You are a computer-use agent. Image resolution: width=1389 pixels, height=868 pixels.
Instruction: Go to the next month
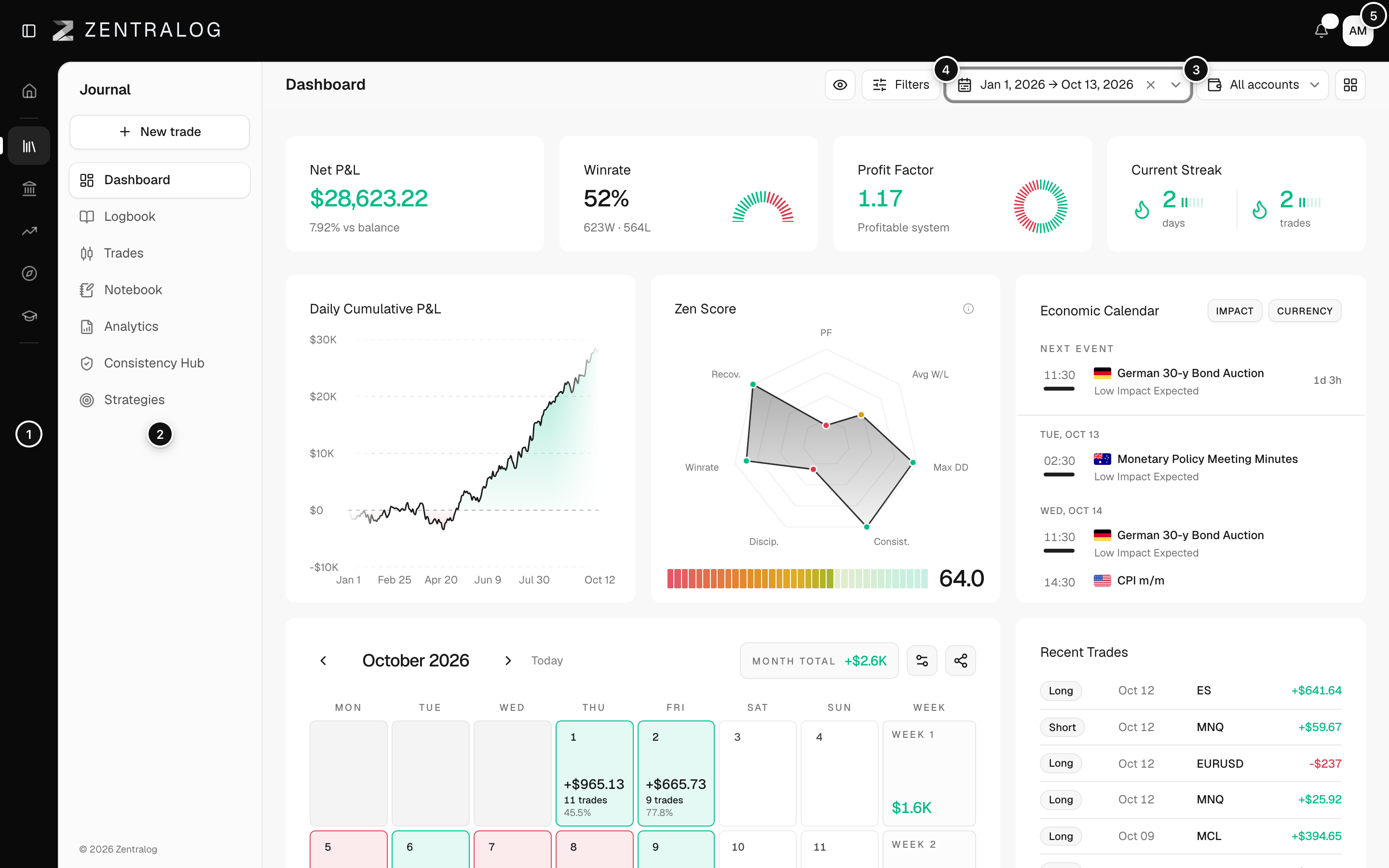pyautogui.click(x=508, y=661)
